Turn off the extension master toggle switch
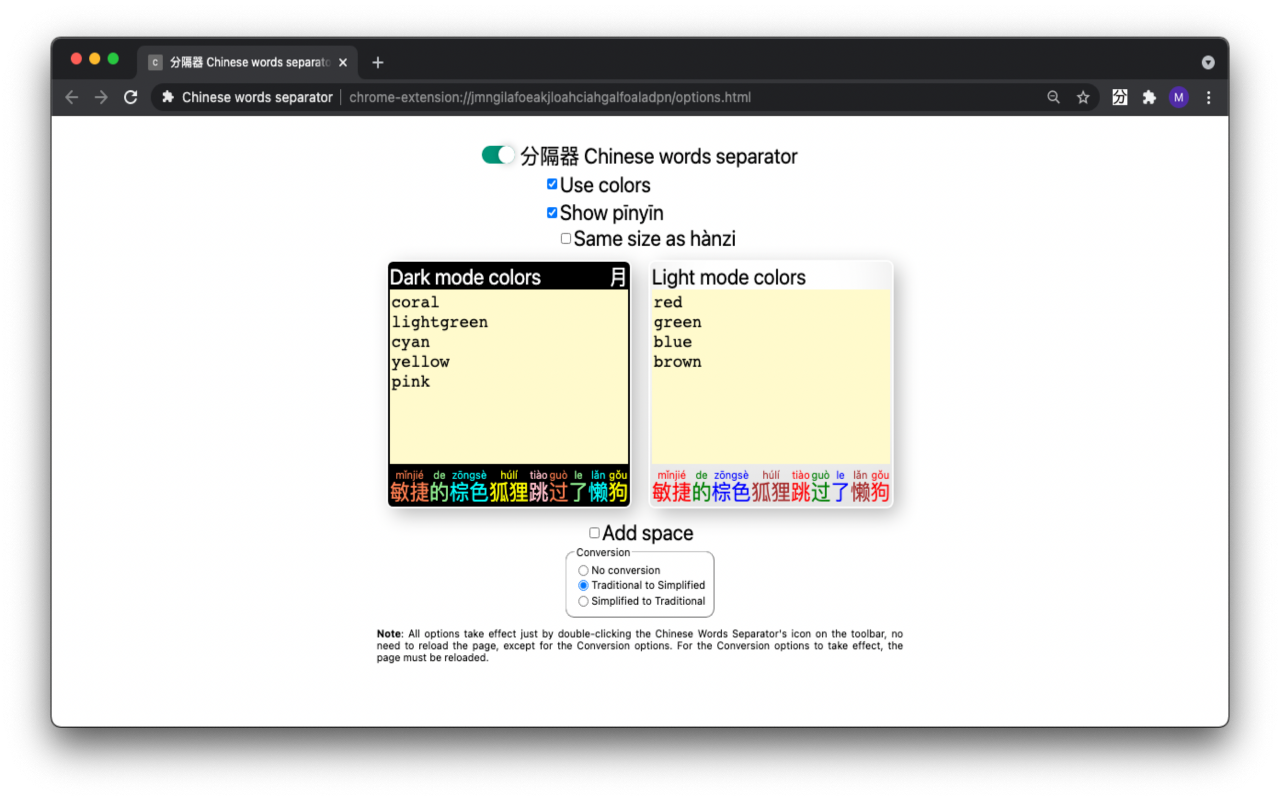1280x800 pixels. (497, 155)
